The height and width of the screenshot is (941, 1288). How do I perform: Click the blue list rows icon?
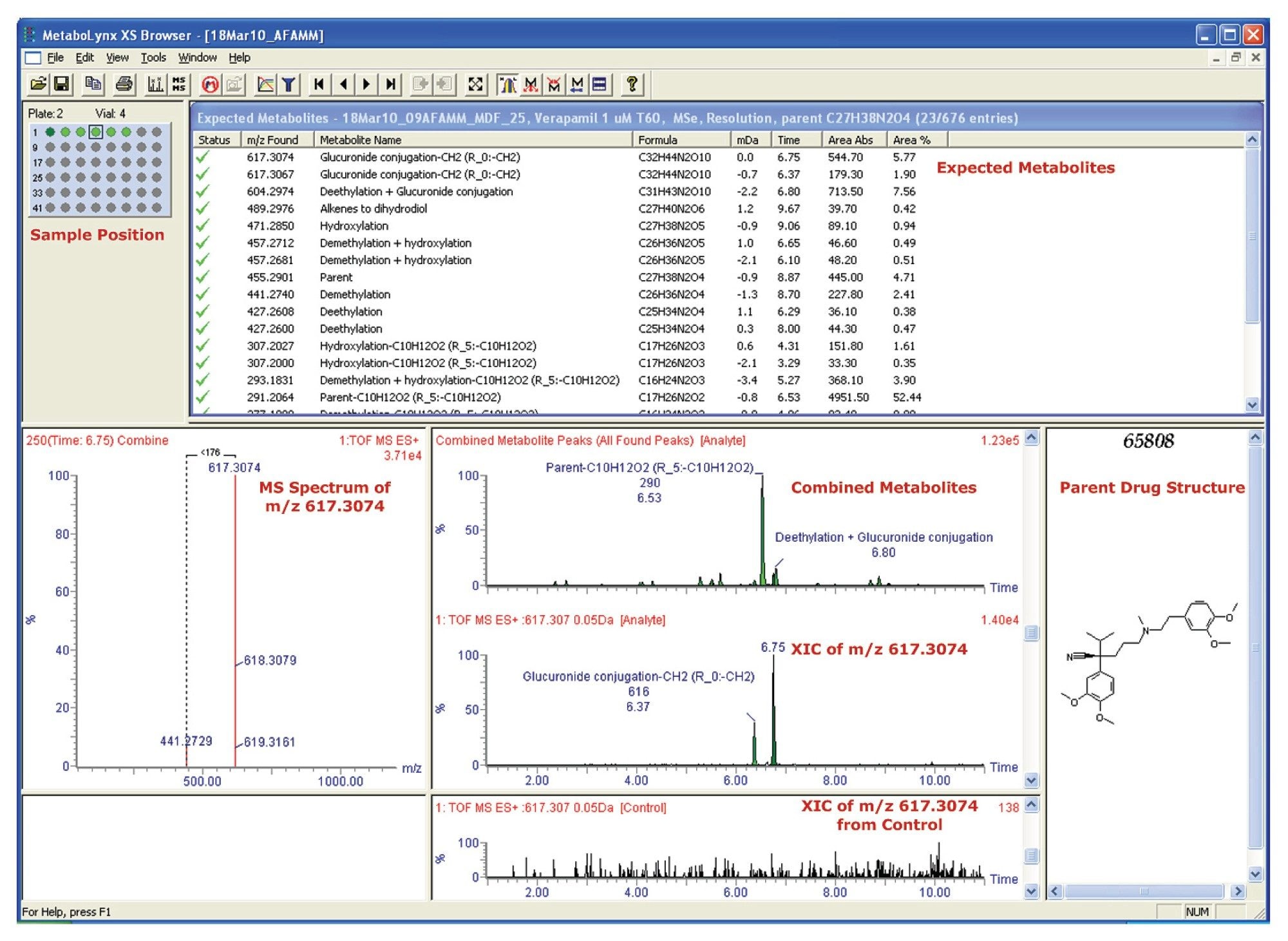pos(600,84)
